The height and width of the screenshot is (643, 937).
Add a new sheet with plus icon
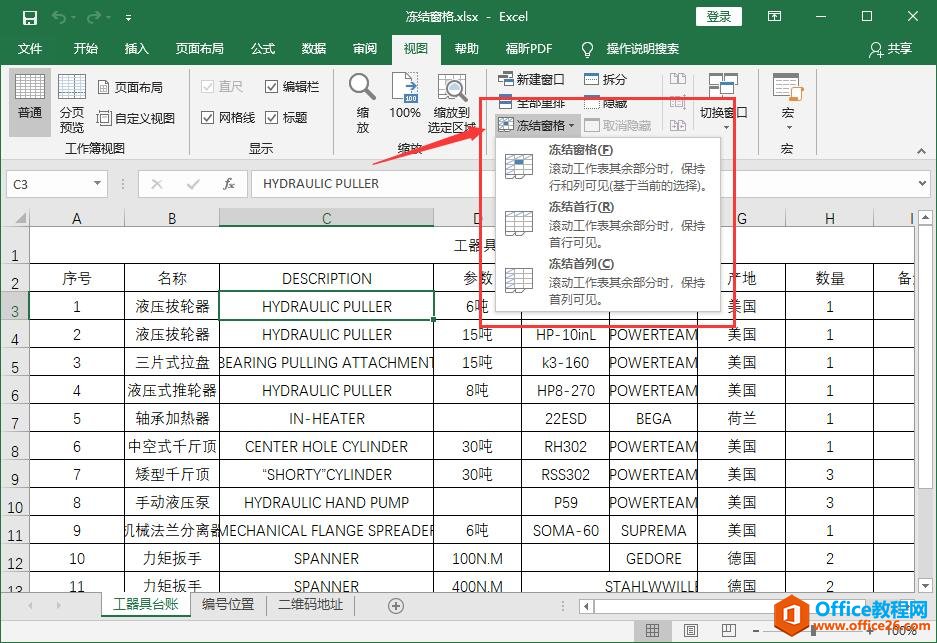pos(396,606)
